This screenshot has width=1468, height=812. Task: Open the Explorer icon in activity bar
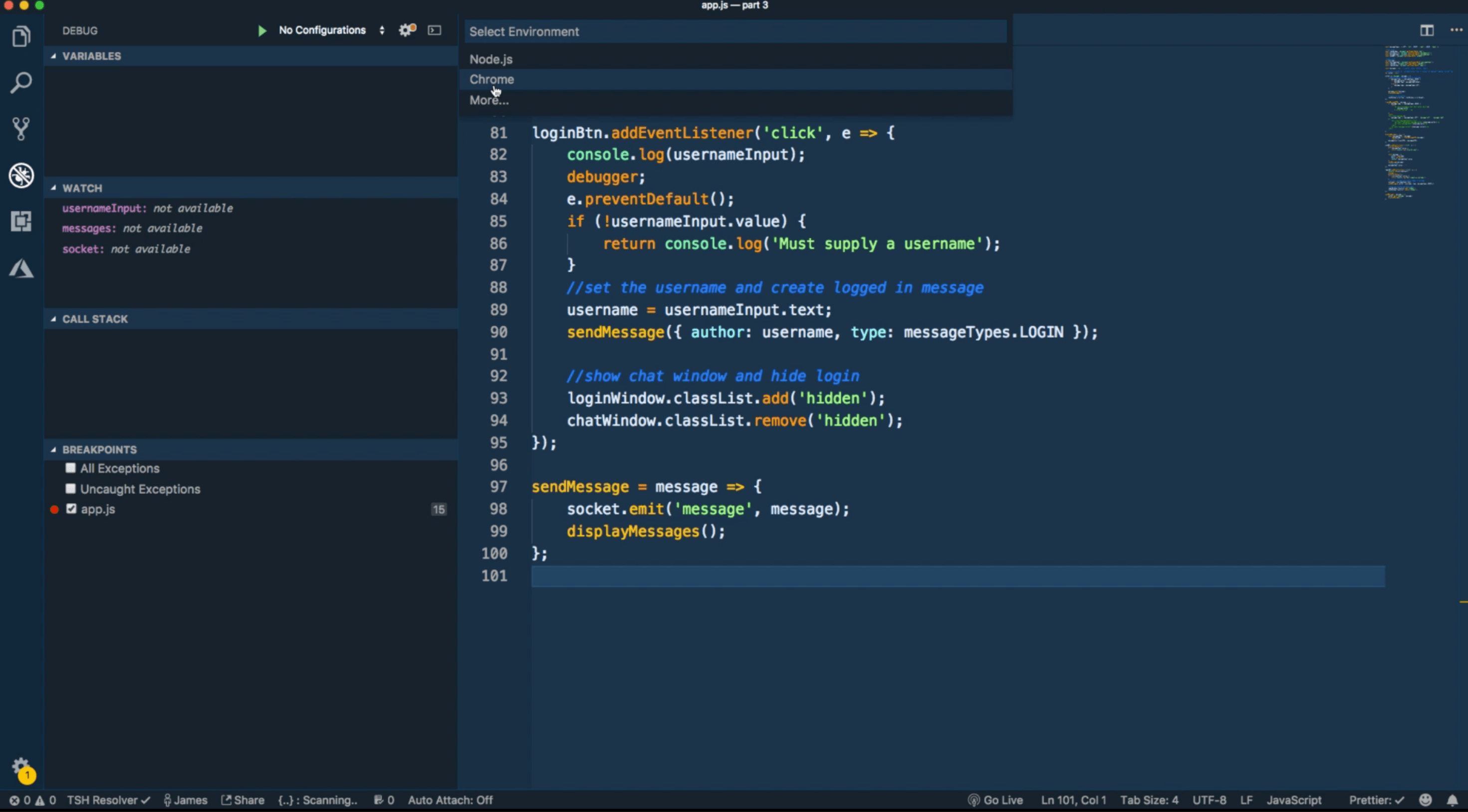(x=21, y=36)
